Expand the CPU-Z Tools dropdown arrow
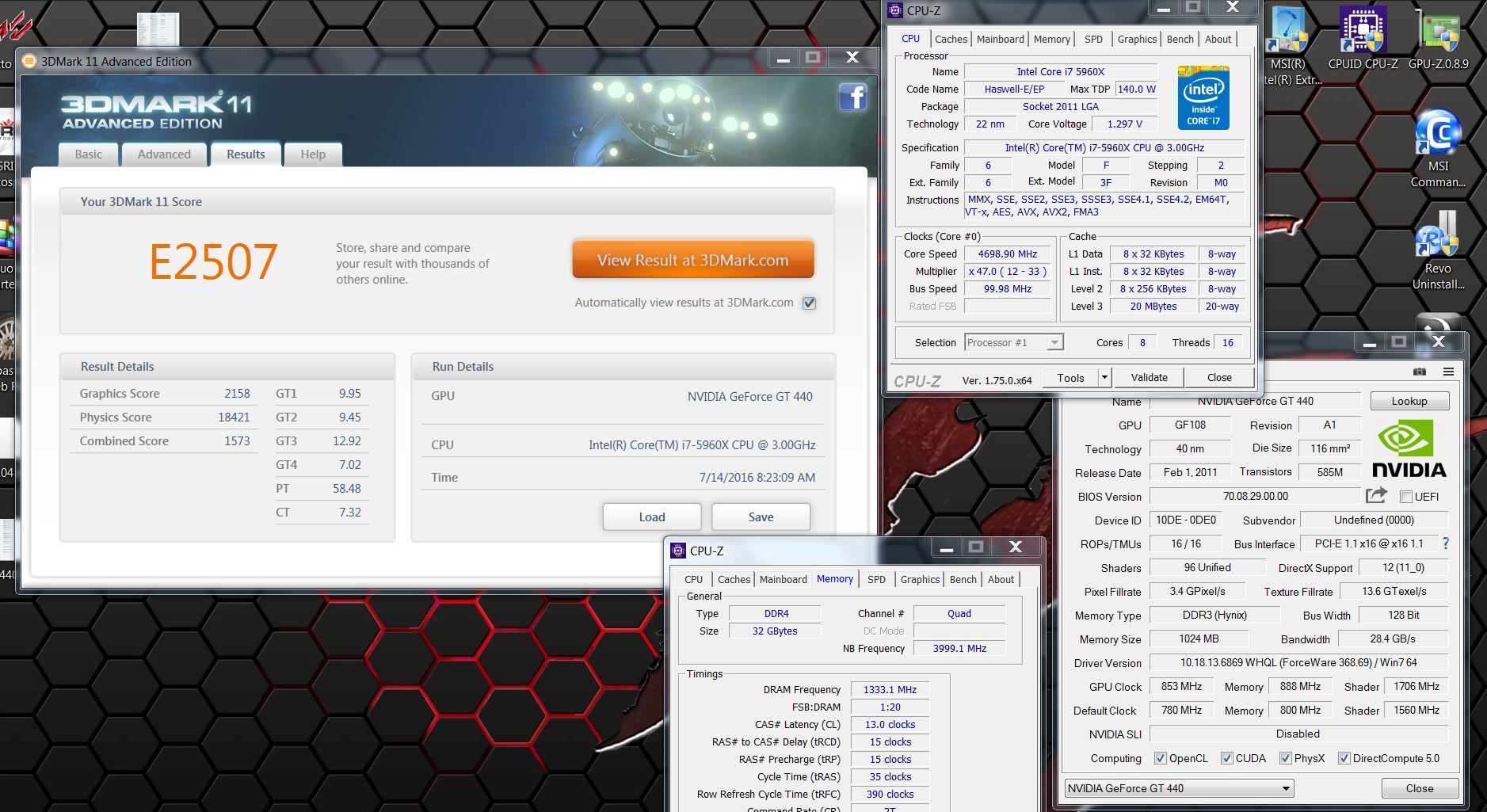The image size is (1487, 812). tap(1105, 377)
